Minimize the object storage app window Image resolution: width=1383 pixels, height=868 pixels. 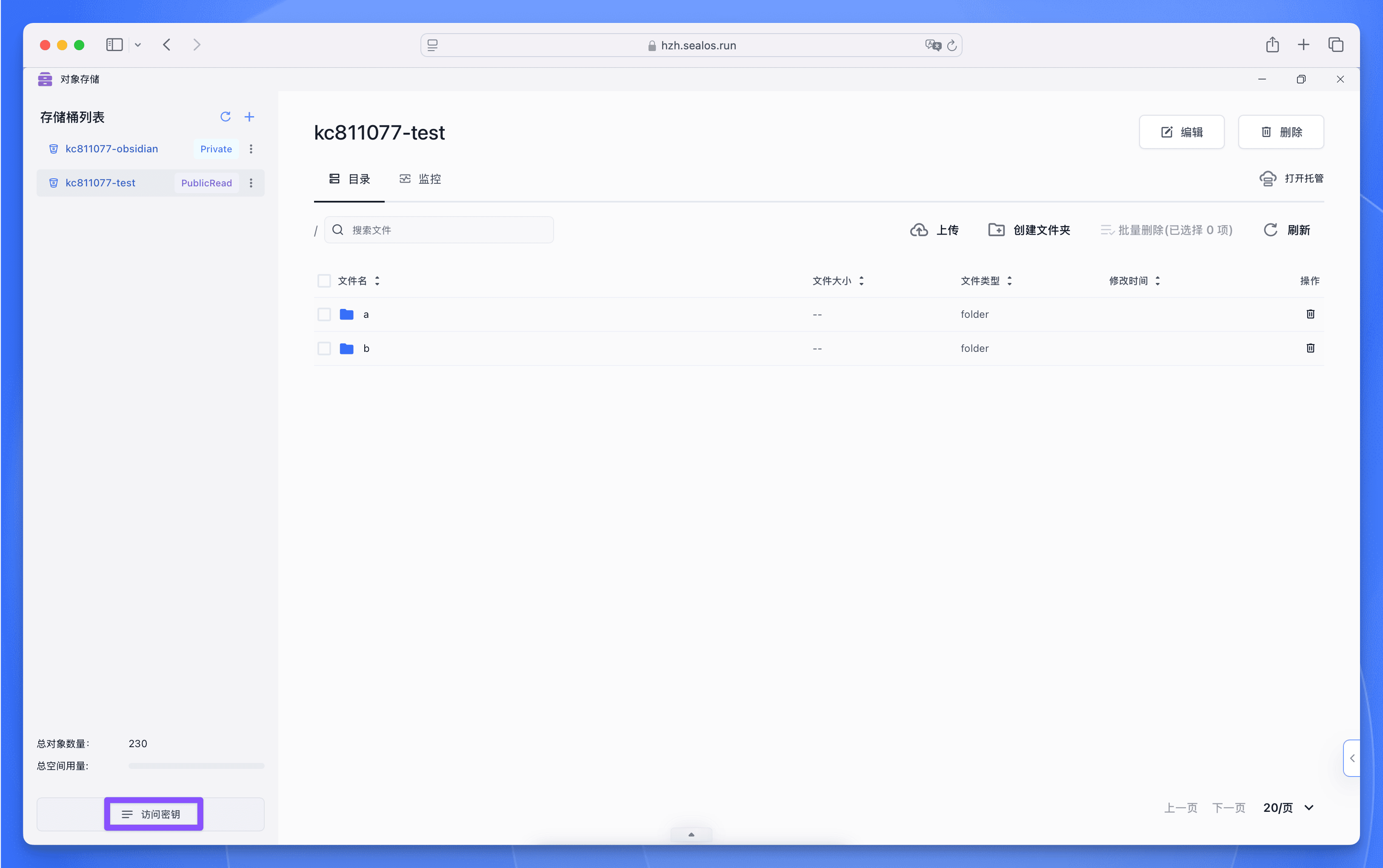(x=1262, y=79)
